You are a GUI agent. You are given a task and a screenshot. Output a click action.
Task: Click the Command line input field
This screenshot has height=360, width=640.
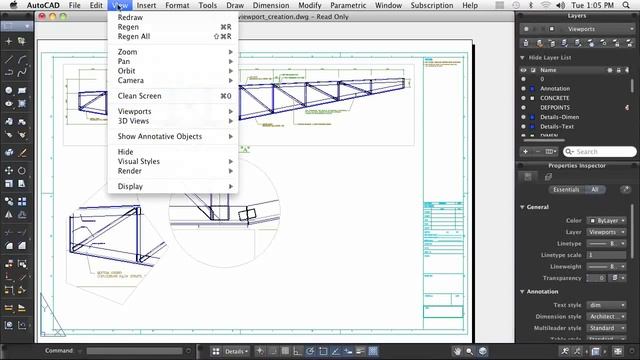click(134, 351)
